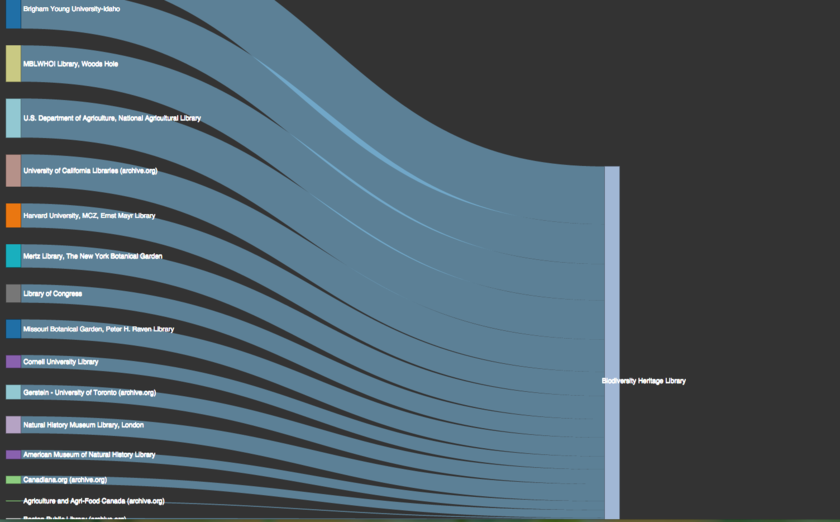Screen dimensions: 840x522
Task: Click the 'Natural History Museum Library, London' label
Action: (x=84, y=425)
